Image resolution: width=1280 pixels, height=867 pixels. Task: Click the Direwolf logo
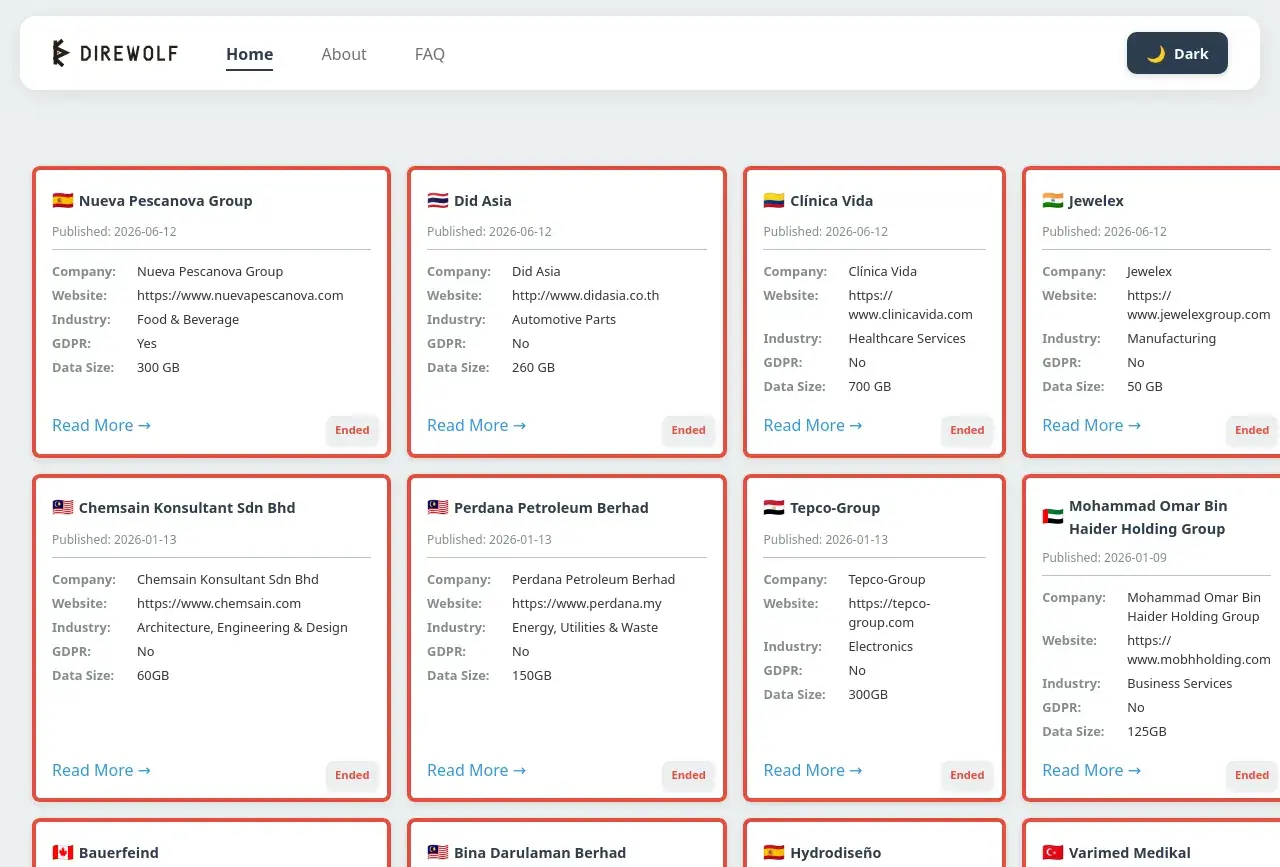[115, 54]
